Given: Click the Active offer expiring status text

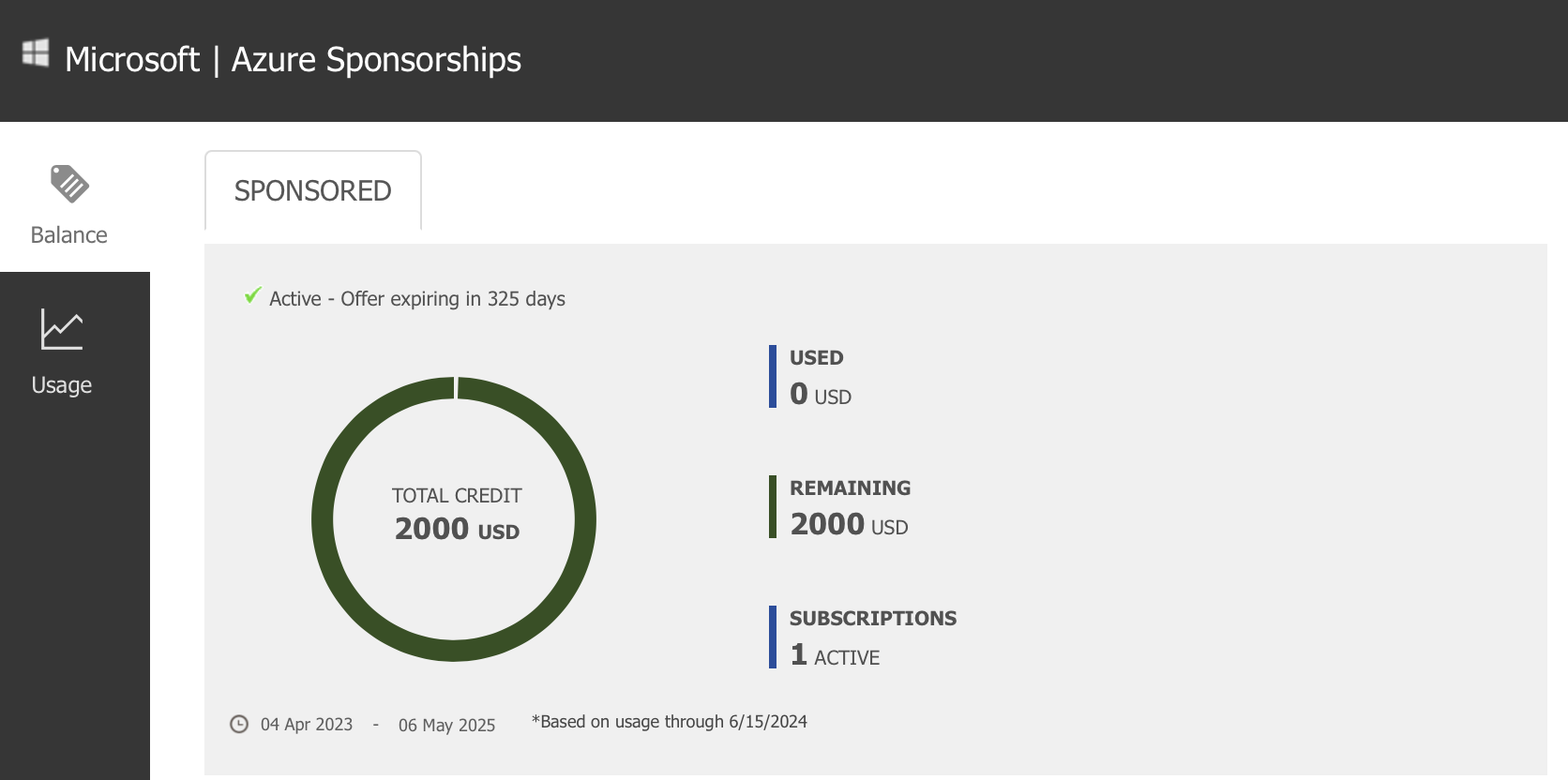Looking at the screenshot, I should click(x=417, y=299).
